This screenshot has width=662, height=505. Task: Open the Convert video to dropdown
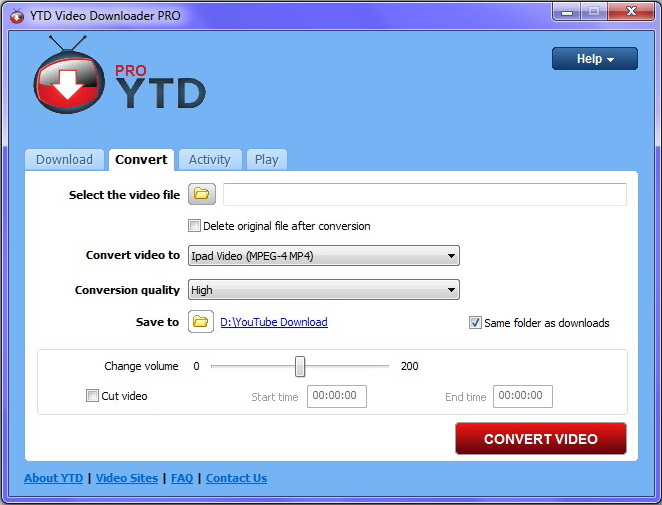pyautogui.click(x=324, y=256)
